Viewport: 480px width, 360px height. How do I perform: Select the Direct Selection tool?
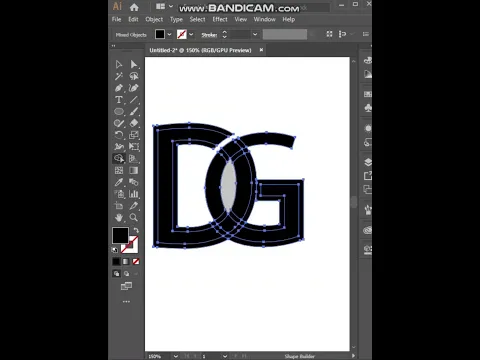[x=134, y=64]
